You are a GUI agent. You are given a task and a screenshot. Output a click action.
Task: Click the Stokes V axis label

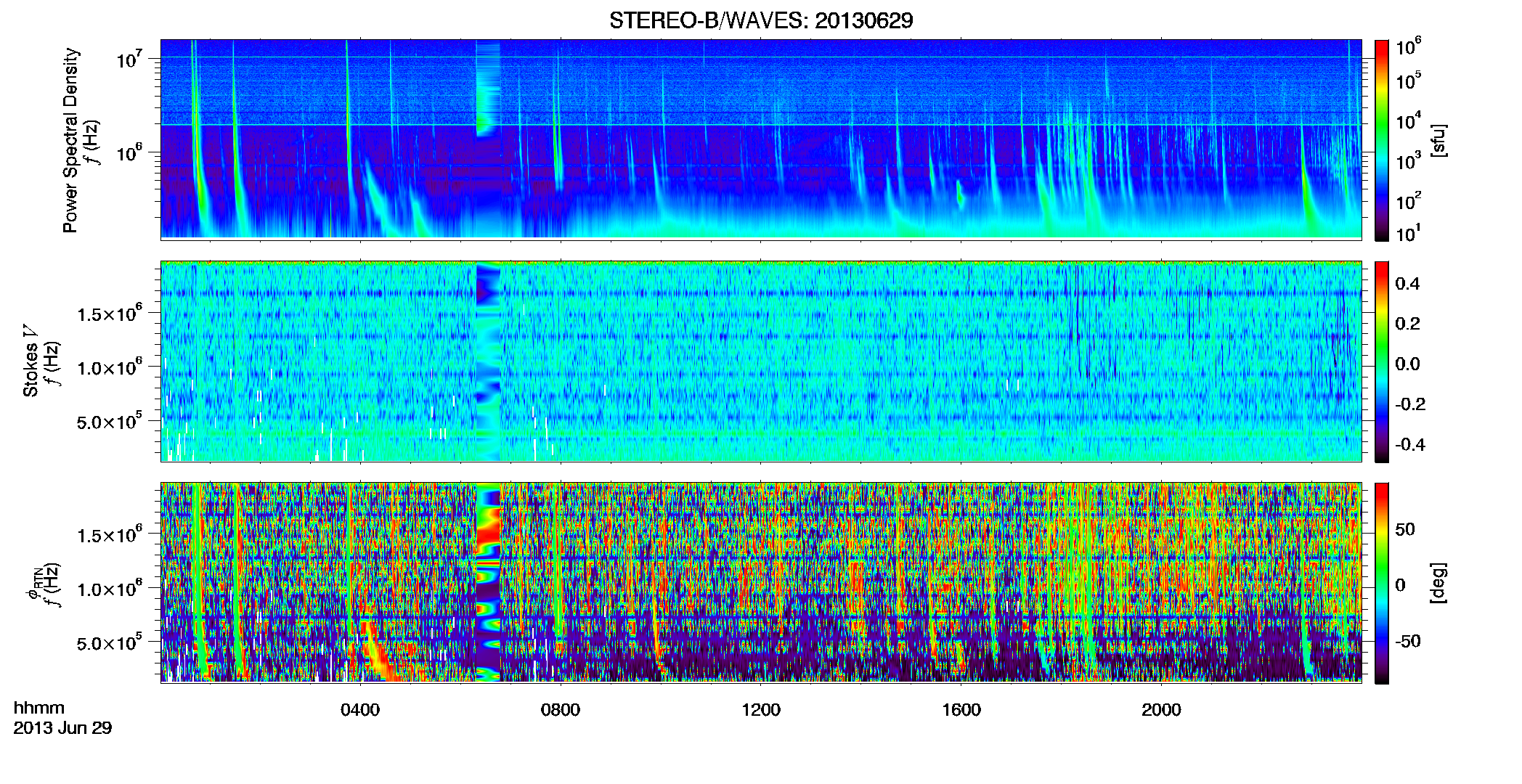(30, 361)
